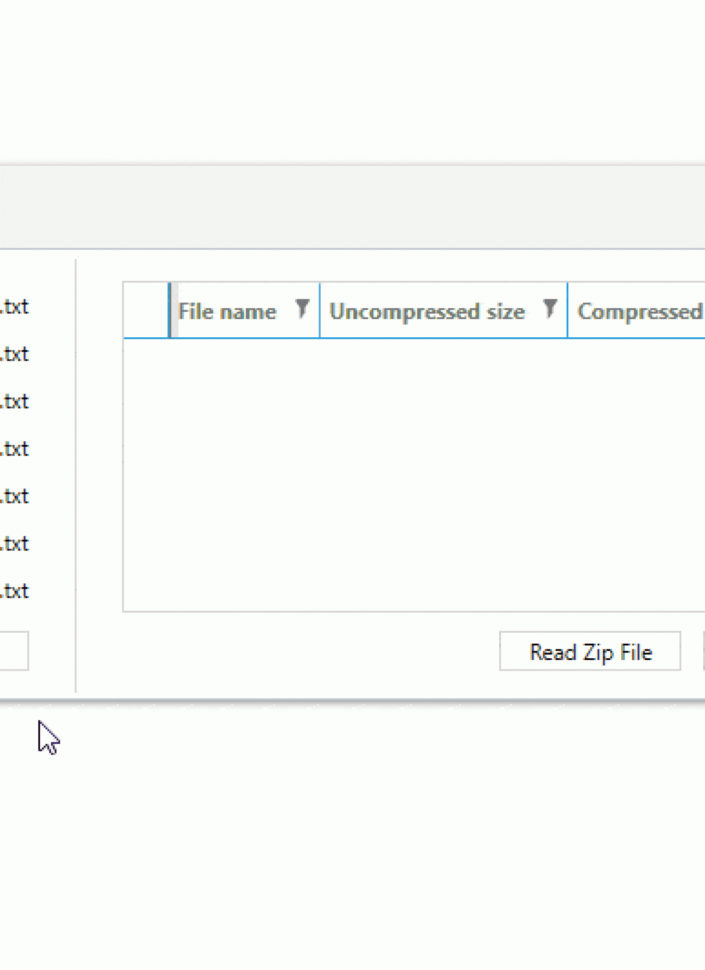
Task: Sort the grid by the File name column
Action: click(226, 310)
